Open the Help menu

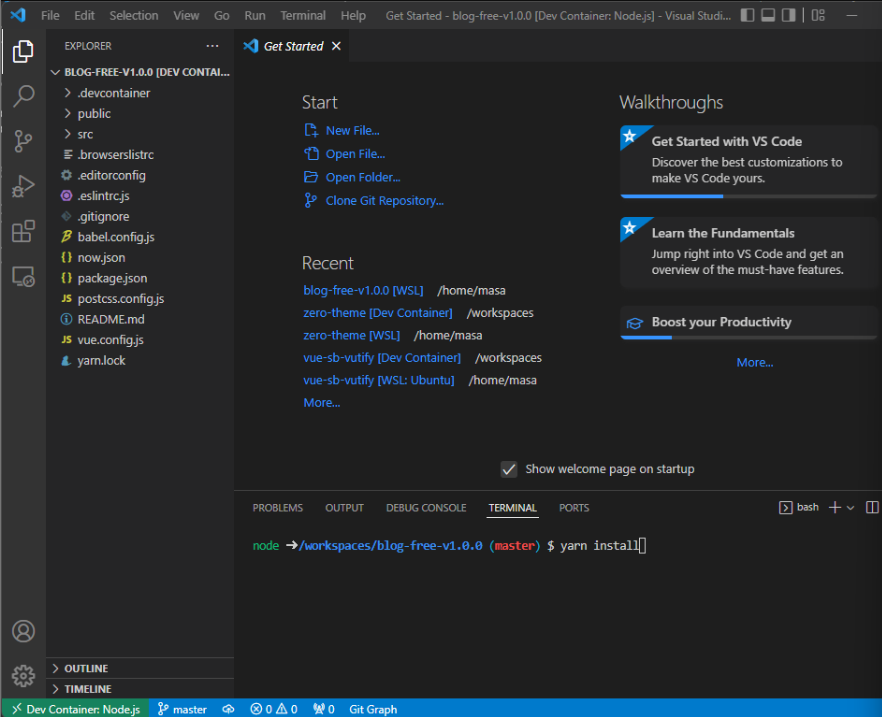click(353, 15)
